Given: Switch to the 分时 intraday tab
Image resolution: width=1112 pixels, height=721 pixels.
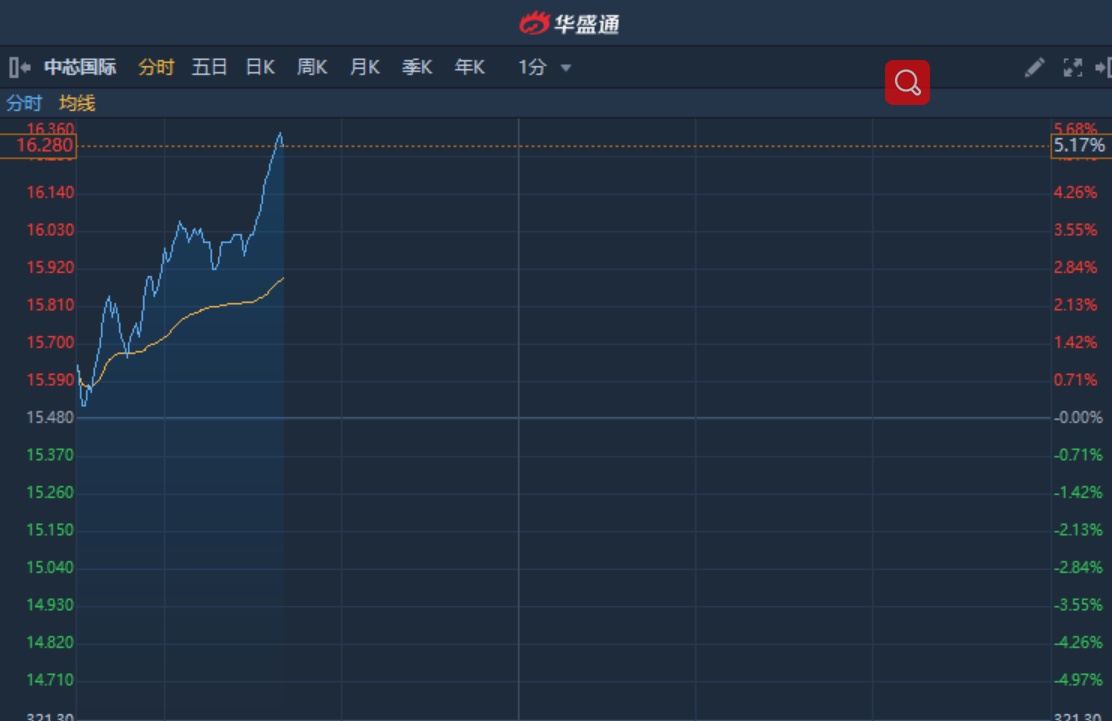Looking at the screenshot, I should [156, 68].
